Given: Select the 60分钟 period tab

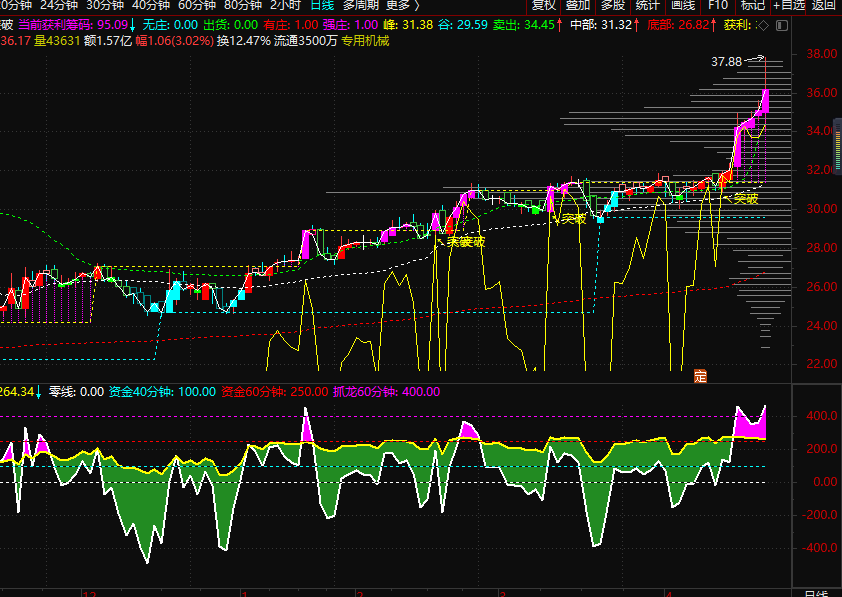Looking at the screenshot, I should click(197, 5).
